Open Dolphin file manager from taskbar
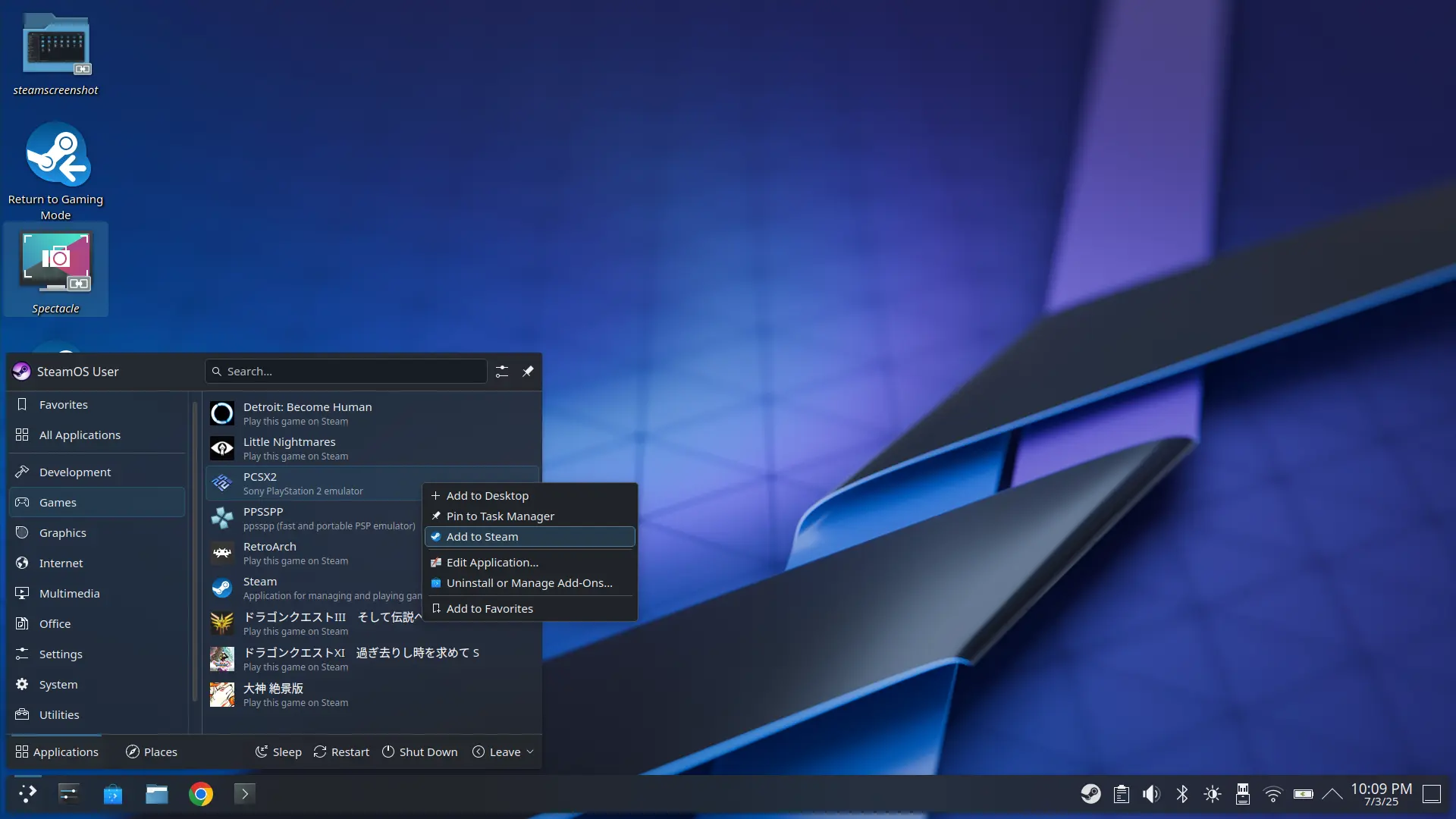The image size is (1456, 819). click(157, 794)
